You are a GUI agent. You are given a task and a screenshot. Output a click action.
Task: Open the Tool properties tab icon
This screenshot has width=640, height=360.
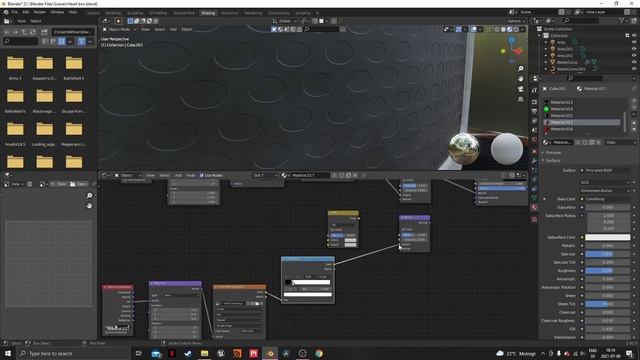click(x=534, y=90)
